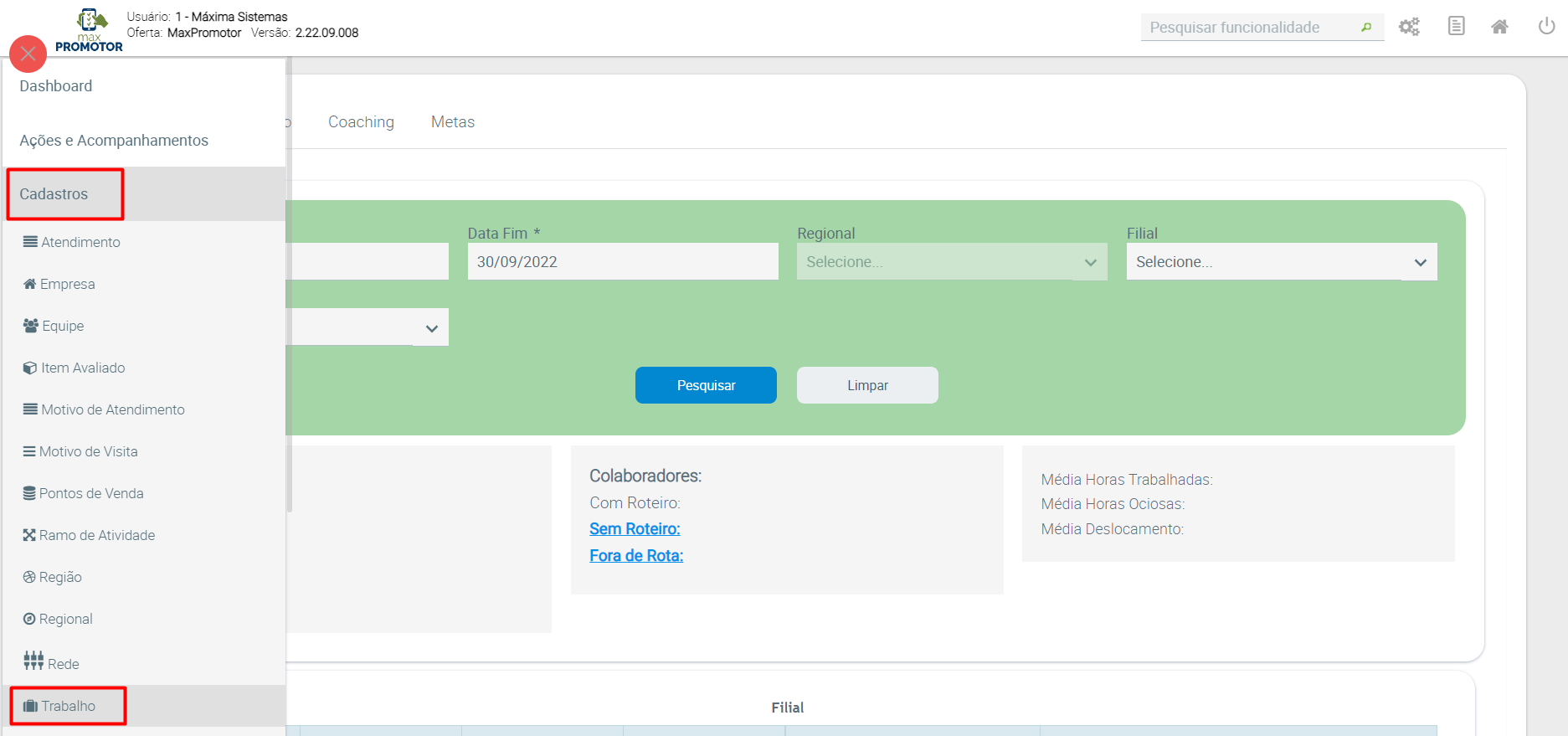The image size is (1568, 736).
Task: Click the Item Avaliado cube icon
Action: pyautogui.click(x=30, y=368)
